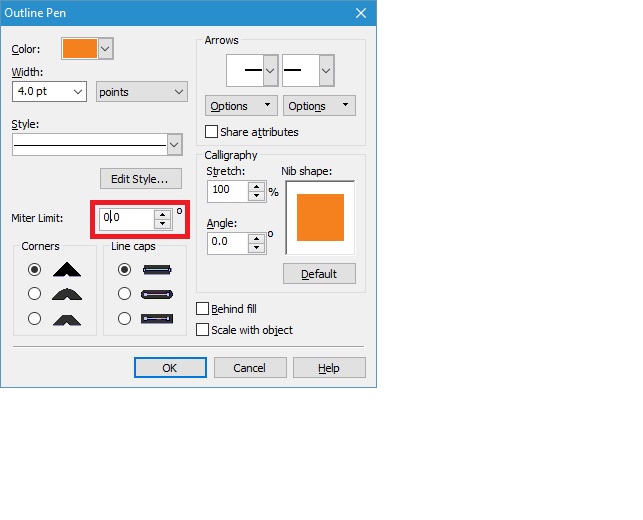Choose the bevel corners radio button

click(34, 319)
